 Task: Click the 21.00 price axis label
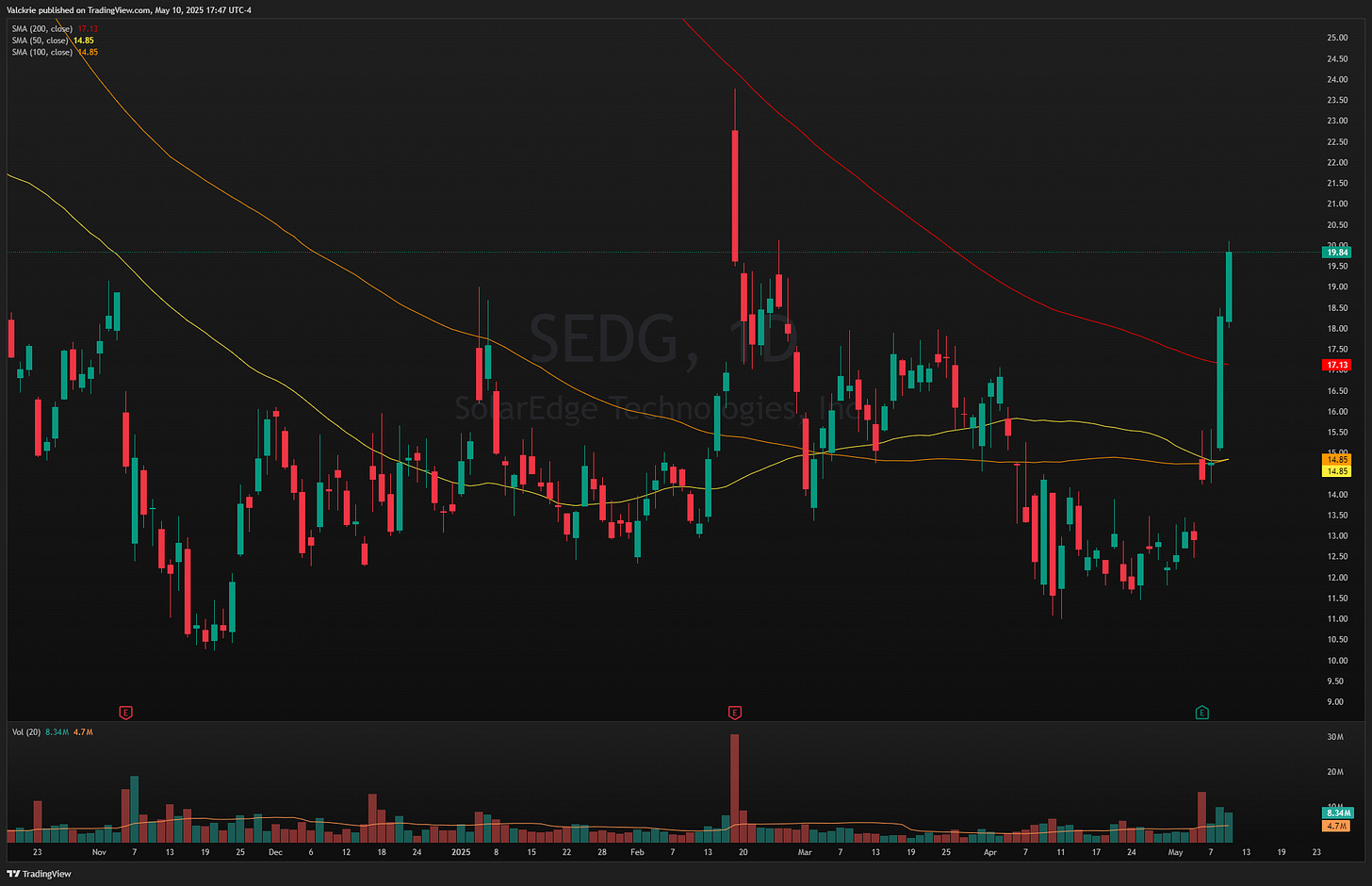coord(1337,204)
